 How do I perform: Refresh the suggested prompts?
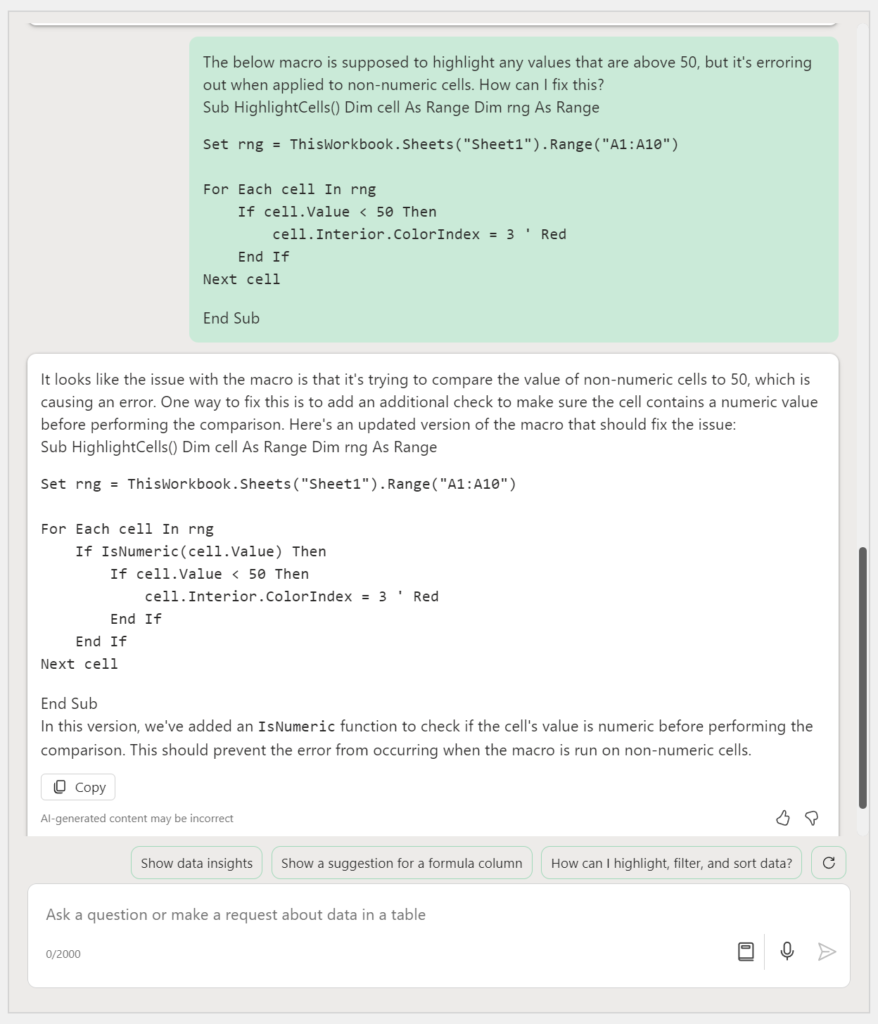(x=828, y=863)
